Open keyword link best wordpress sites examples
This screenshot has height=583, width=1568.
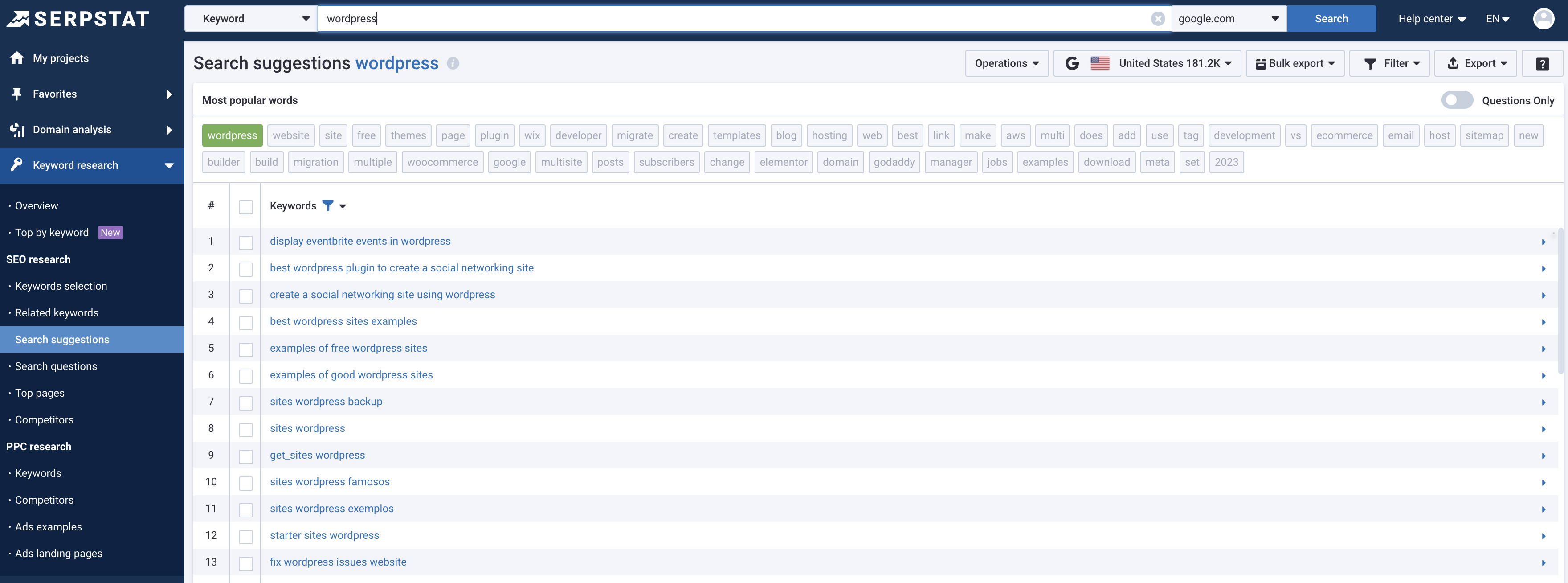tap(343, 321)
